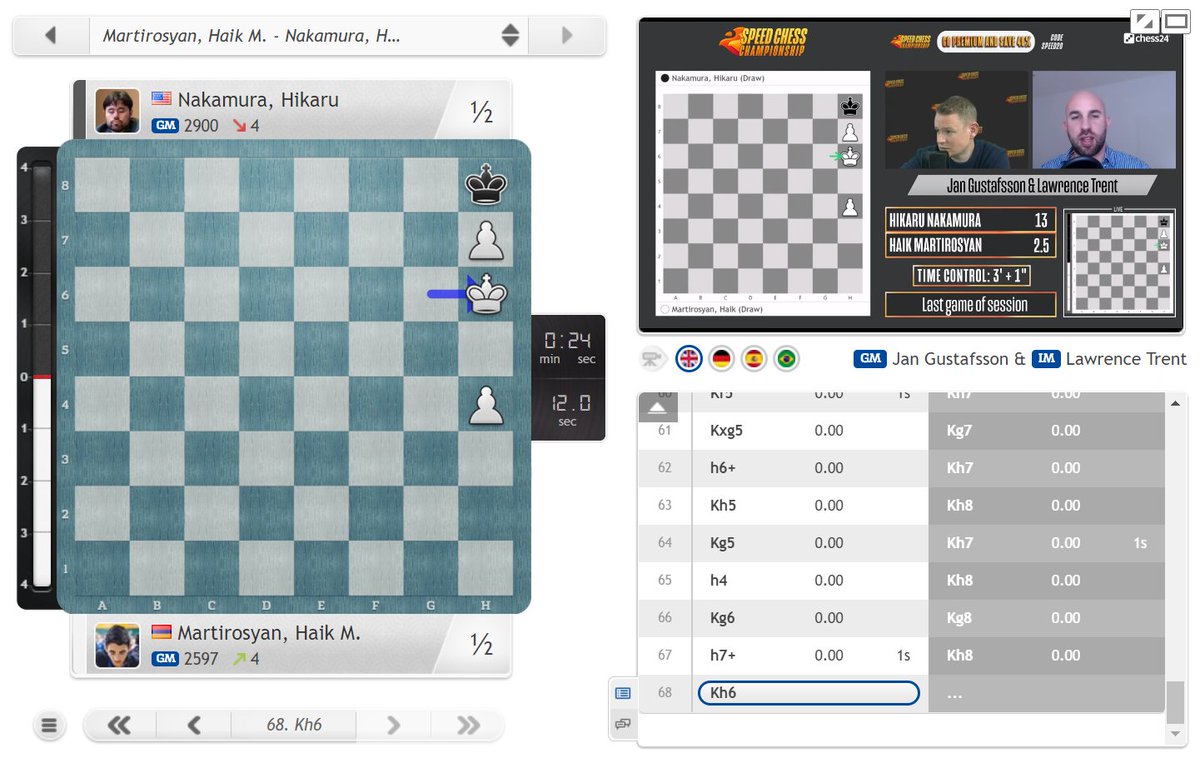The image size is (1200, 758).
Task: Click the move list scrollbar up arrow
Action: point(1174,402)
